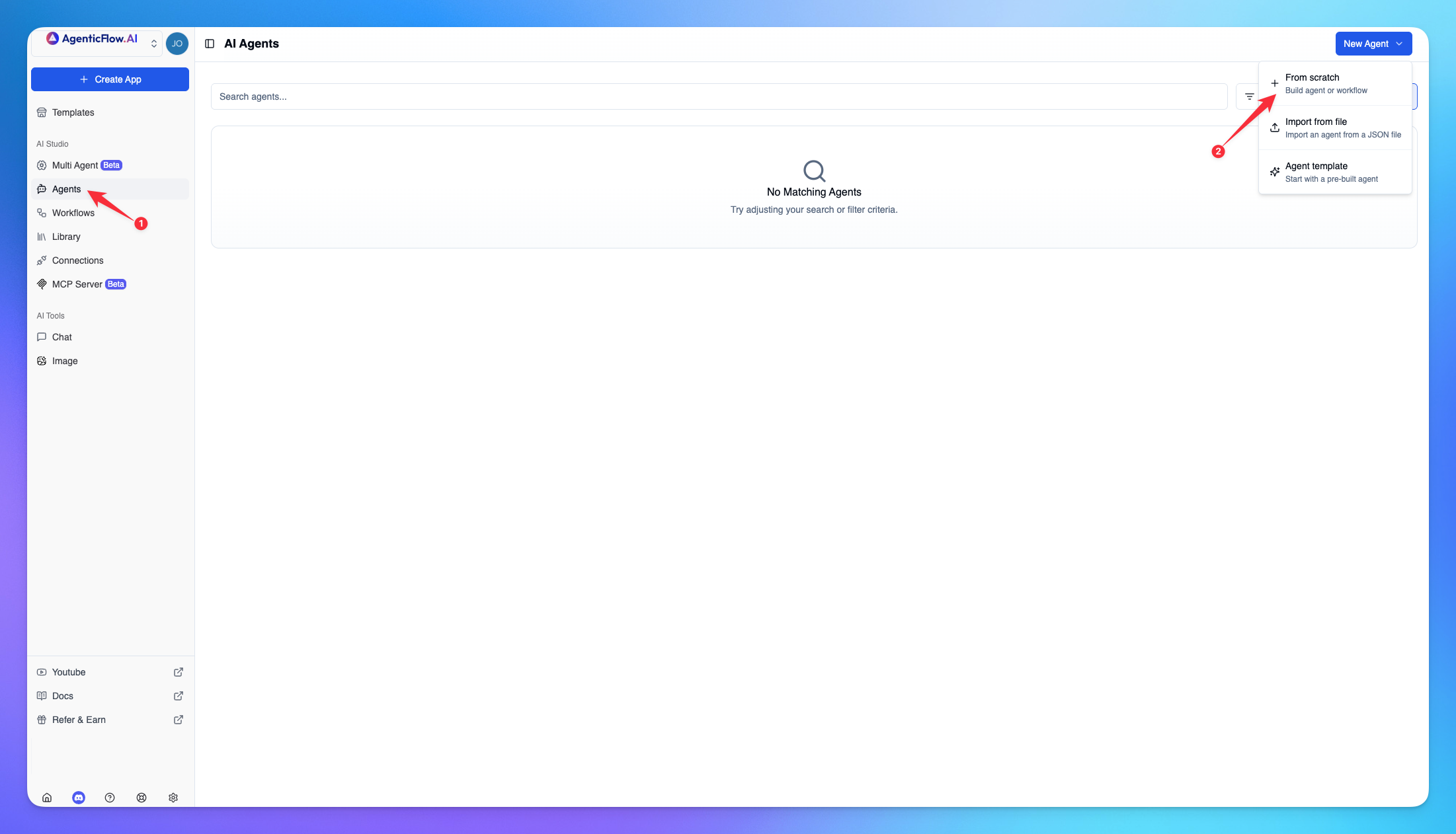Click the home icon in bottom bar
This screenshot has height=834, width=1456.
47,798
